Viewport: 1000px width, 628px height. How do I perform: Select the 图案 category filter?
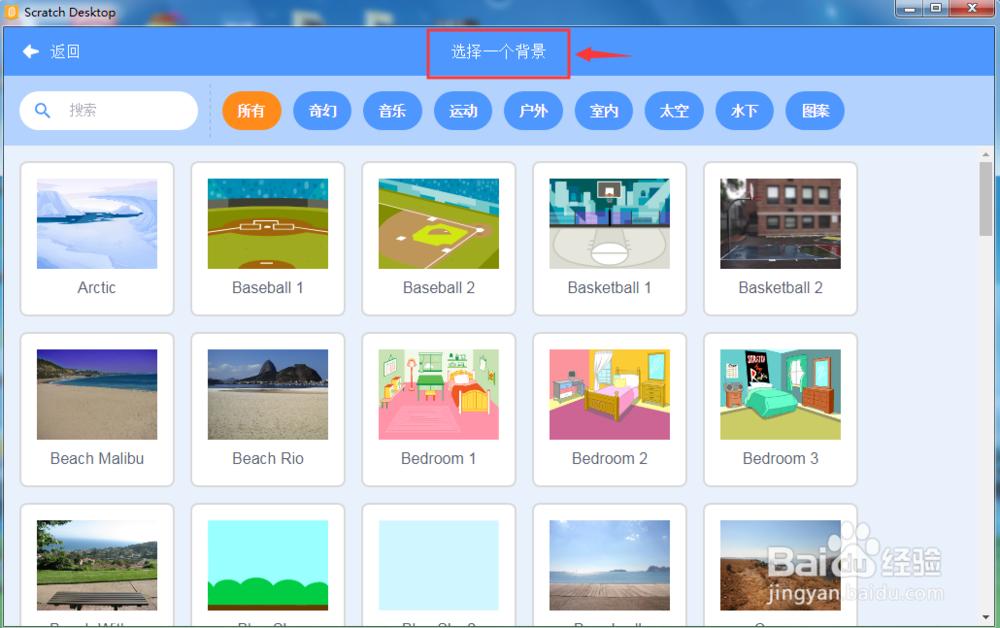pyautogui.click(x=815, y=111)
